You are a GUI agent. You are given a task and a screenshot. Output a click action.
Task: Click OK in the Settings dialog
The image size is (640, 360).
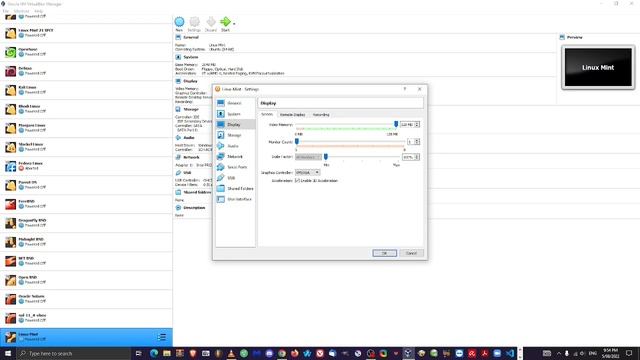coord(384,253)
